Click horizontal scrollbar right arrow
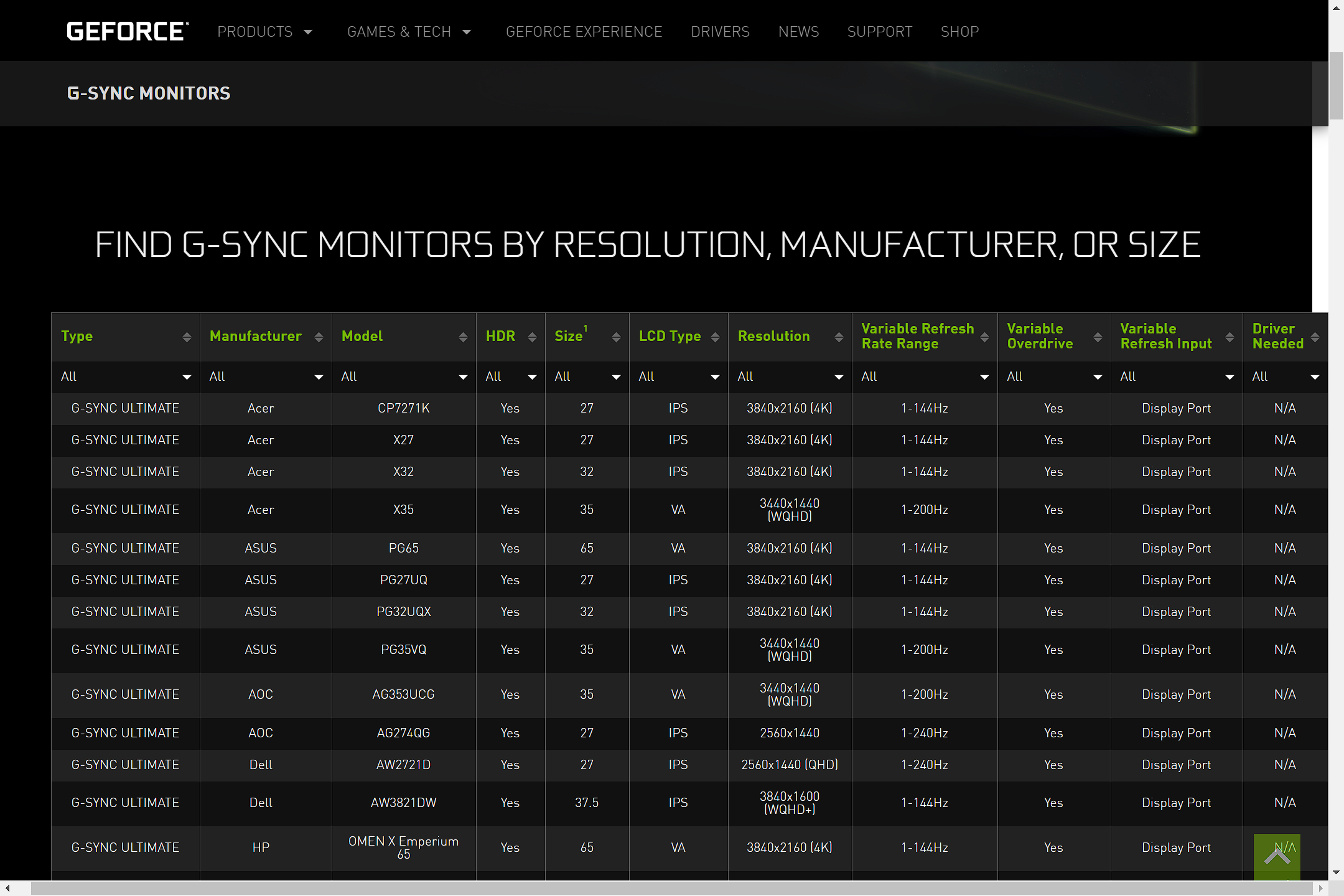 [1320, 889]
